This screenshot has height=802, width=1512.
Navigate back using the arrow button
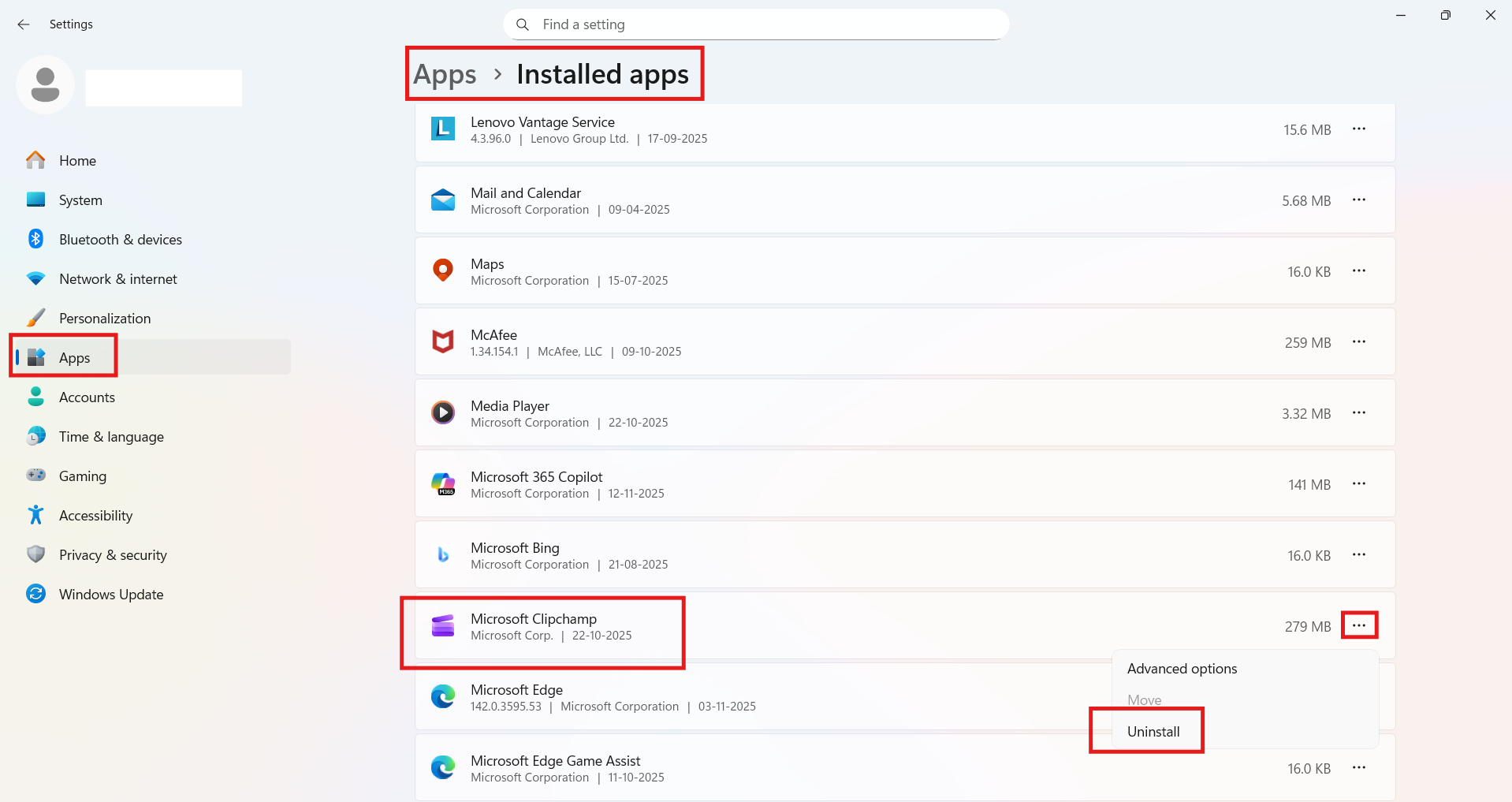[23, 24]
